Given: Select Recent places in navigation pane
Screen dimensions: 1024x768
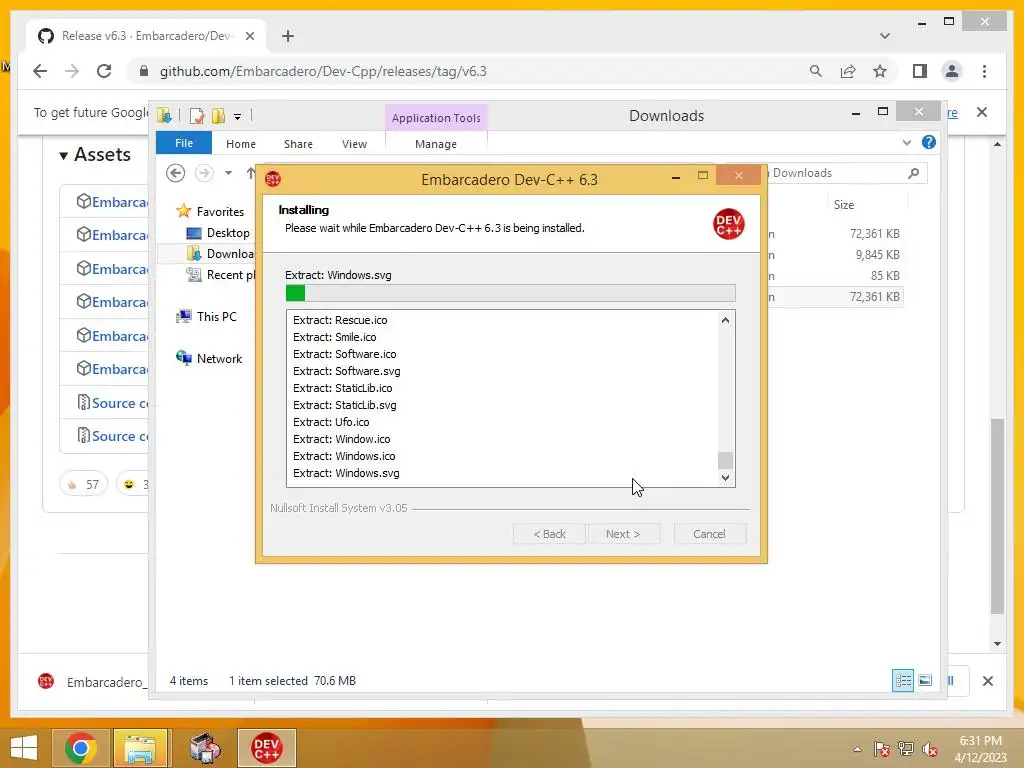Looking at the screenshot, I should click(230, 275).
